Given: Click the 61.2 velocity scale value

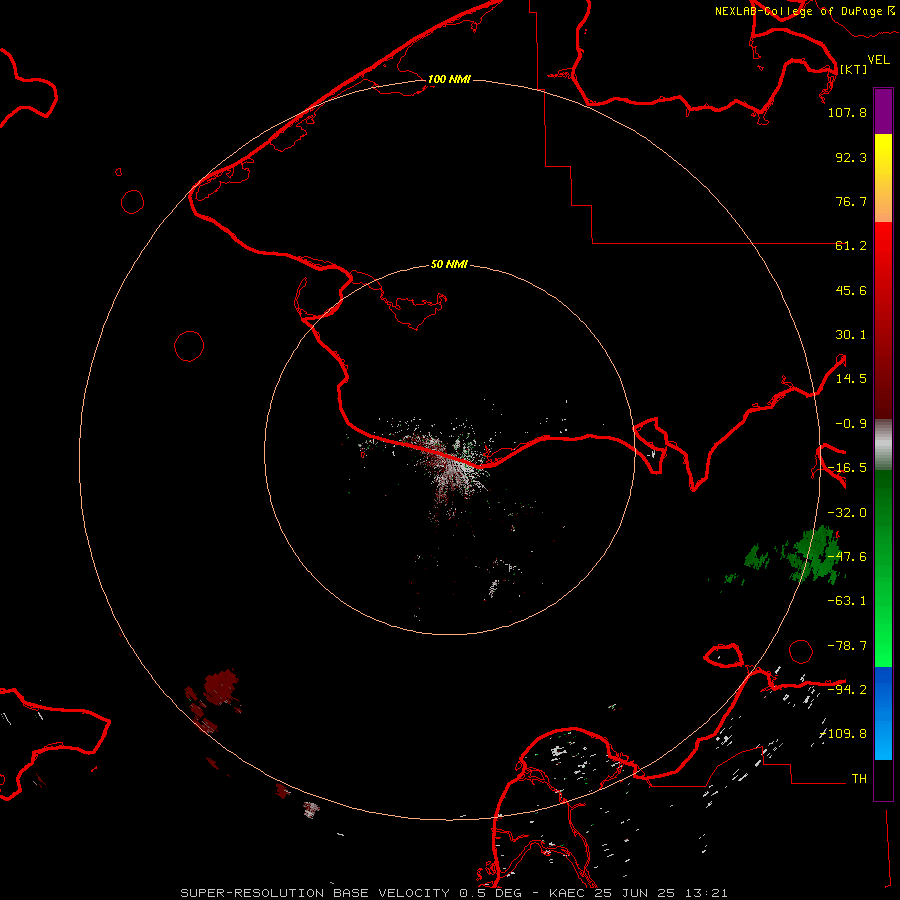Looking at the screenshot, I should 851,246.
